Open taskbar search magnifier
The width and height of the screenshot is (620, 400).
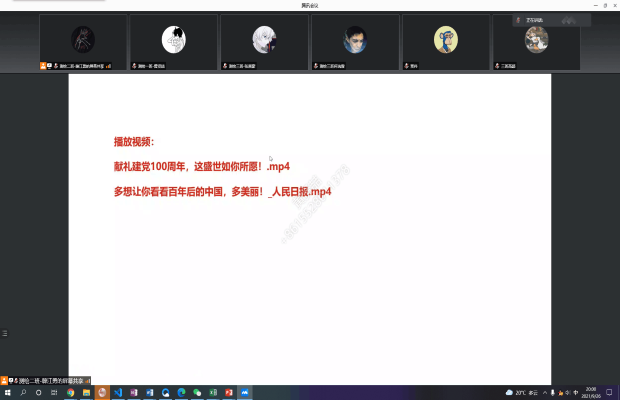coord(23,393)
